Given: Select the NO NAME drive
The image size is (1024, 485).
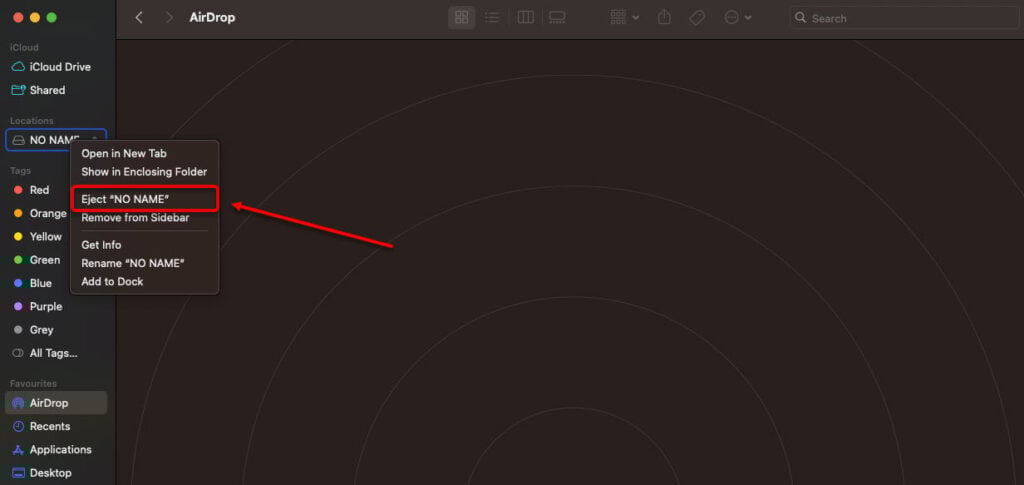Looking at the screenshot, I should [x=56, y=140].
